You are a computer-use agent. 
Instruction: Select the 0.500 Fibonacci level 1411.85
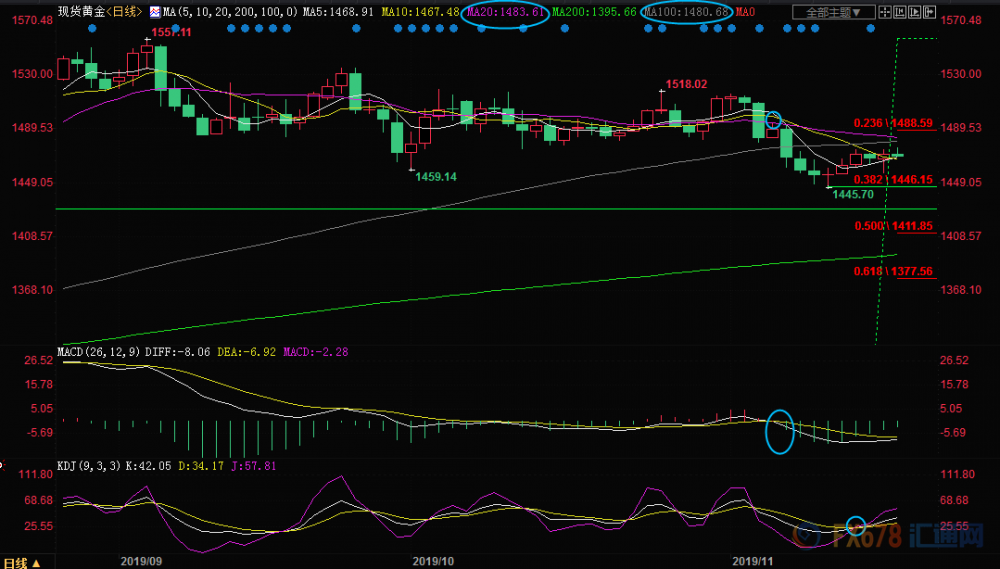tap(893, 226)
